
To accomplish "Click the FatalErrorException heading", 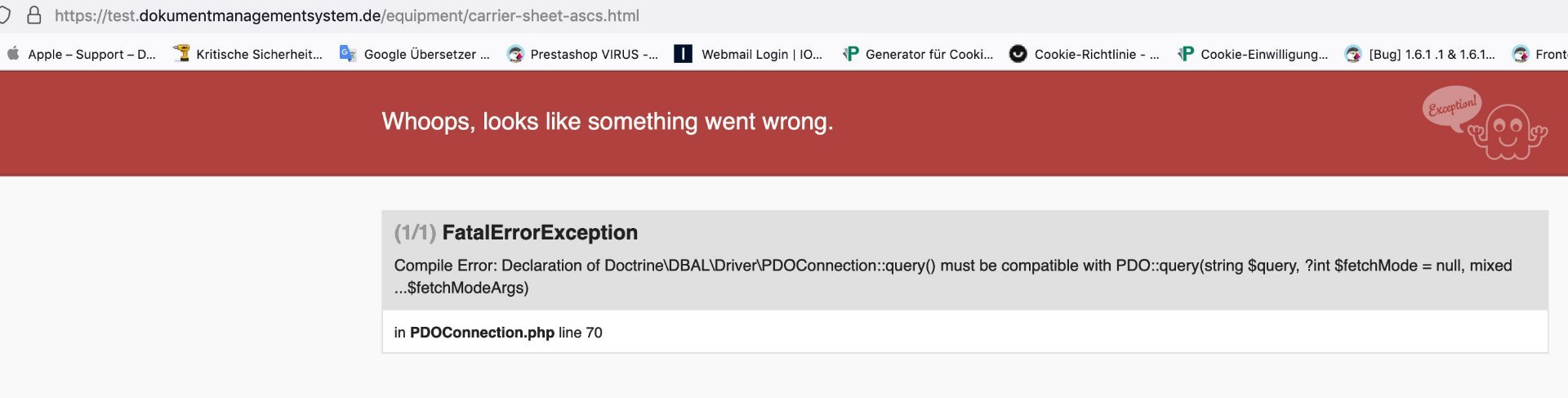I will pyautogui.click(x=540, y=233).
